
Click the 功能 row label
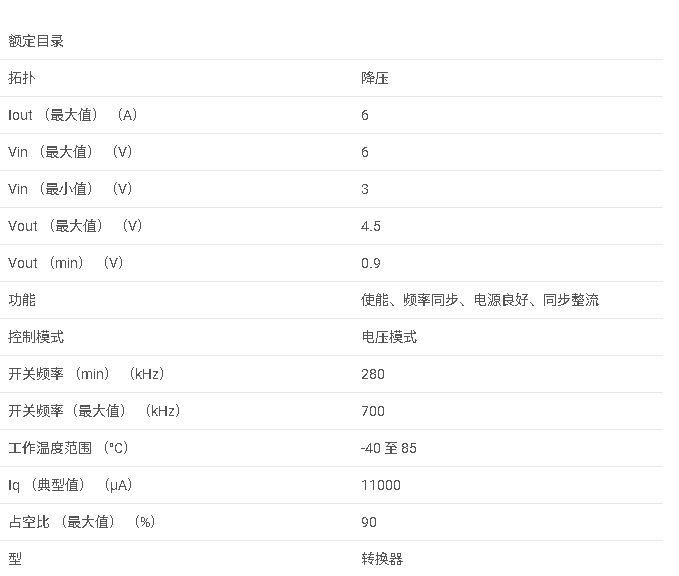click(x=22, y=300)
